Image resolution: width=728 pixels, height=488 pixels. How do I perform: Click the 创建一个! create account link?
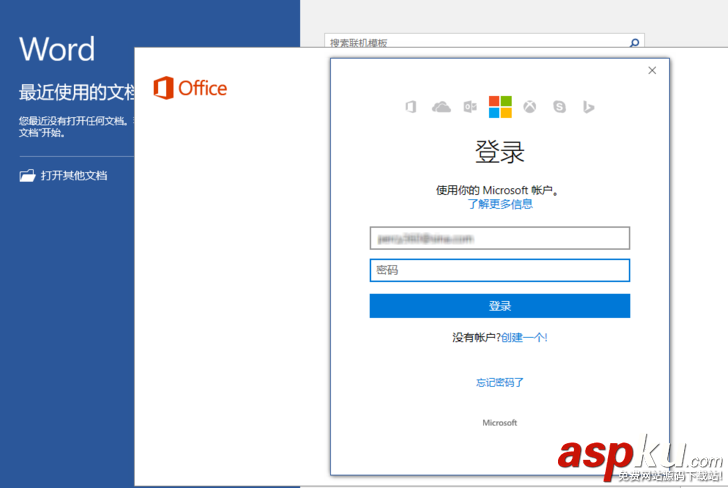524,338
